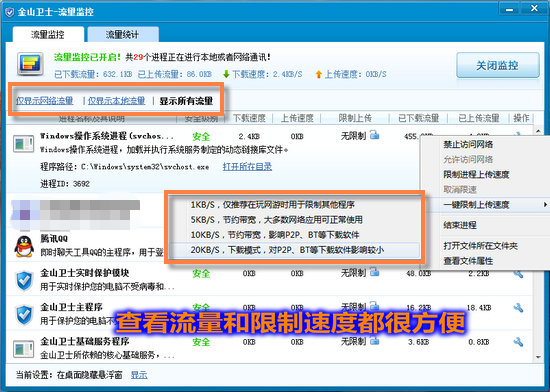
Task: Select 仅显示网络流量 filter
Action: click(x=45, y=101)
